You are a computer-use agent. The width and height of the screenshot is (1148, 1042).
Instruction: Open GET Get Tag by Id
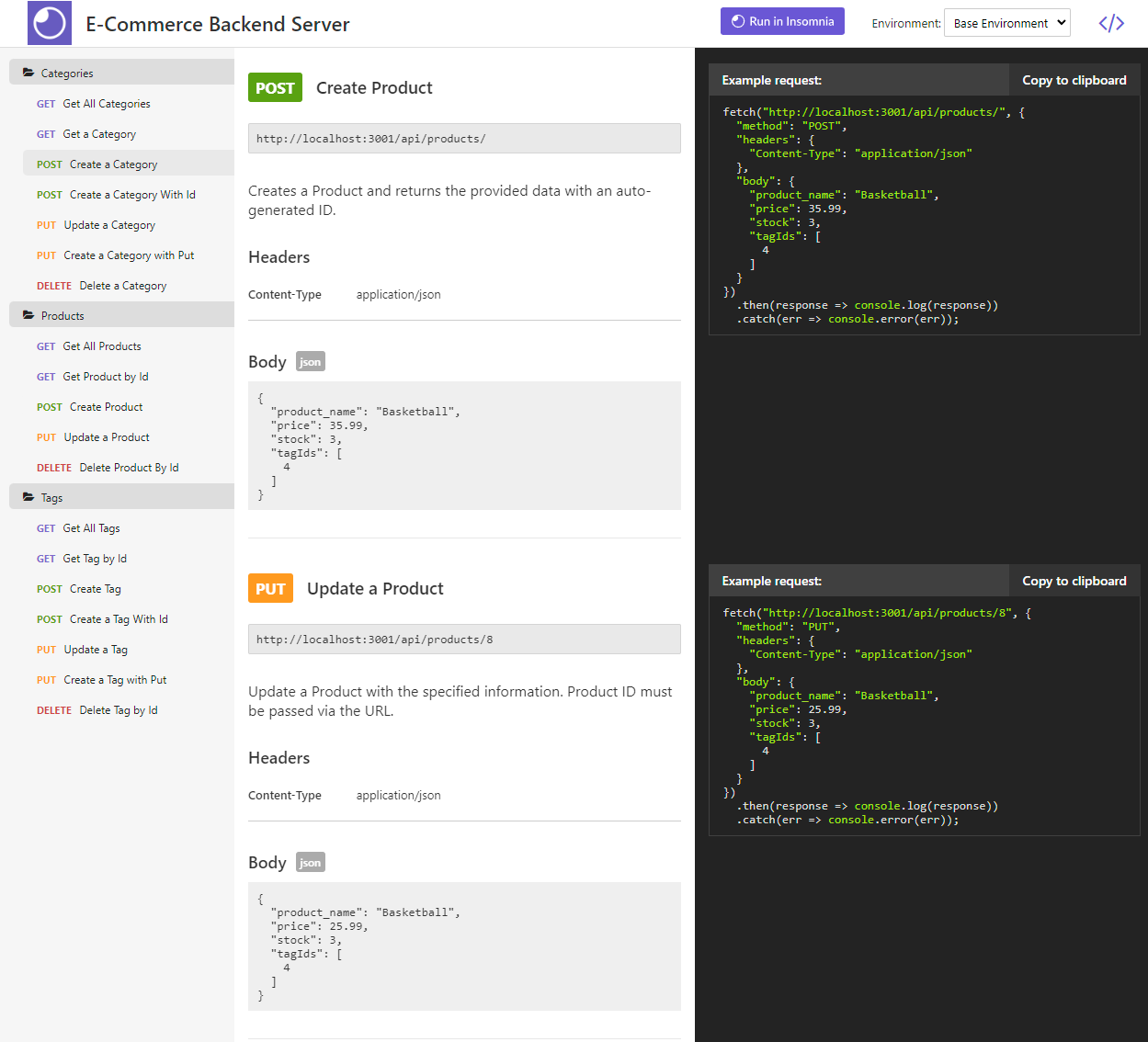(x=129, y=559)
